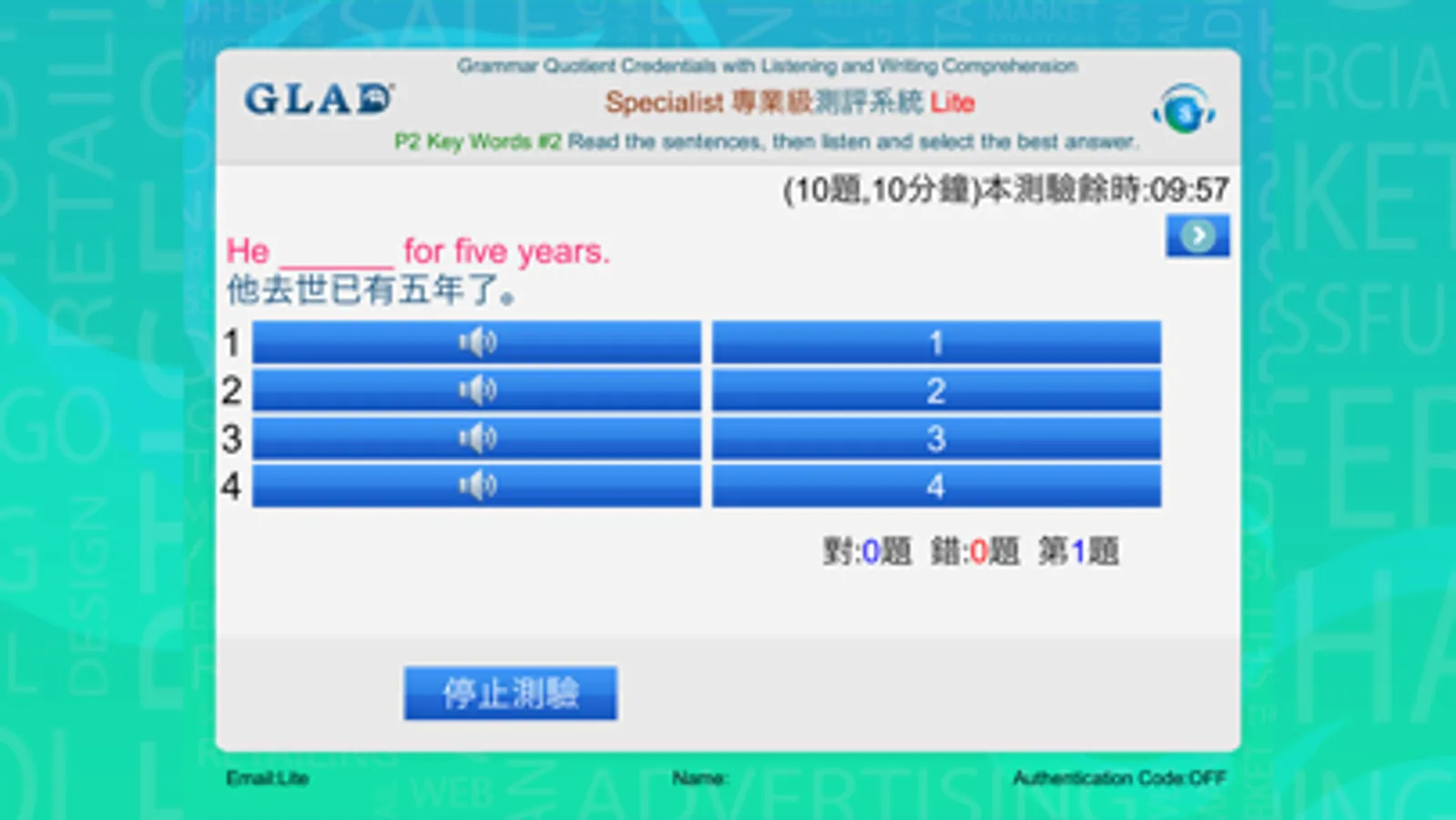Image resolution: width=1456 pixels, height=820 pixels.
Task: Click the 停止測驗 stop test button
Action: click(x=511, y=693)
